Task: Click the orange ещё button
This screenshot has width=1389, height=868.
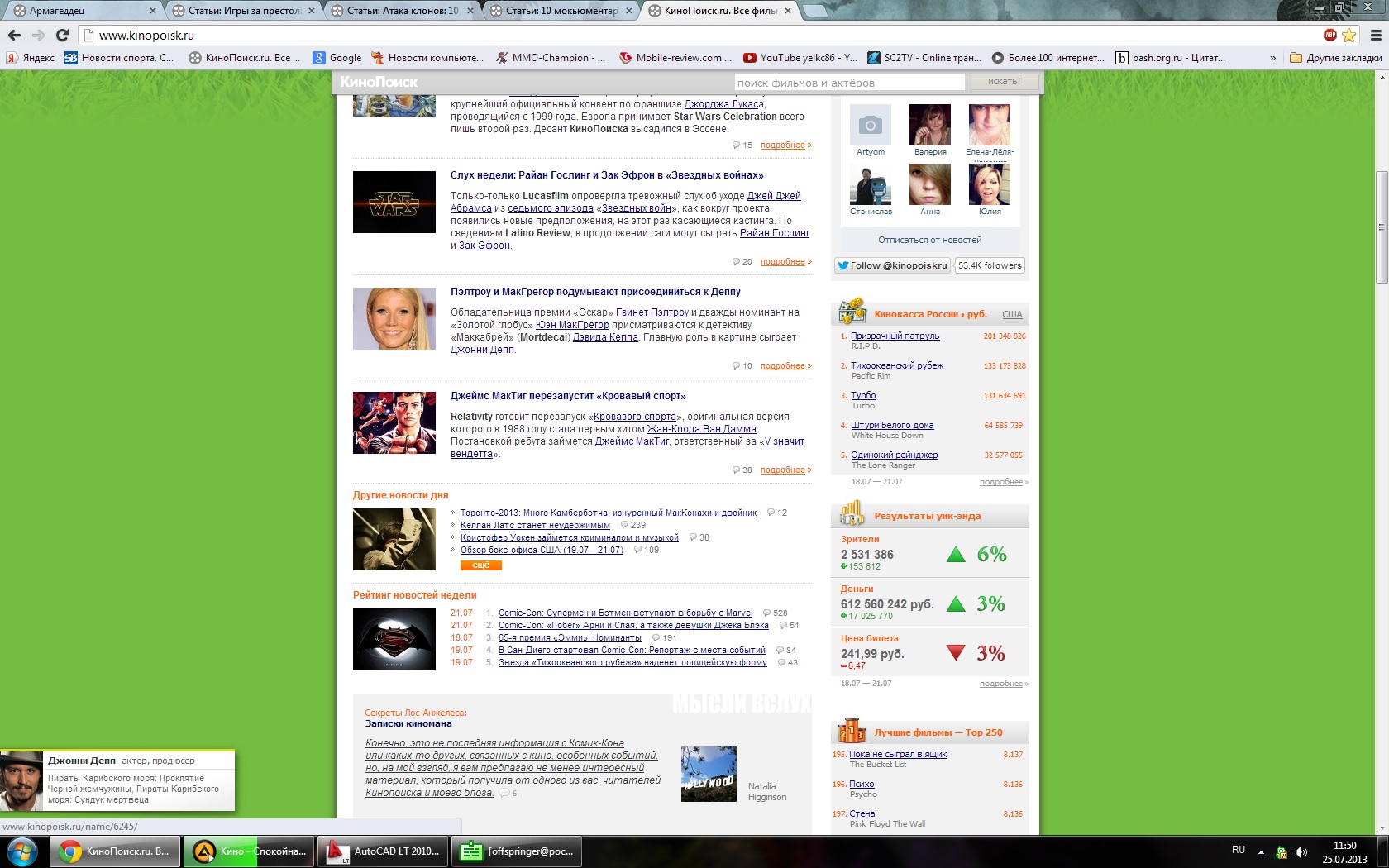Action: 481,565
